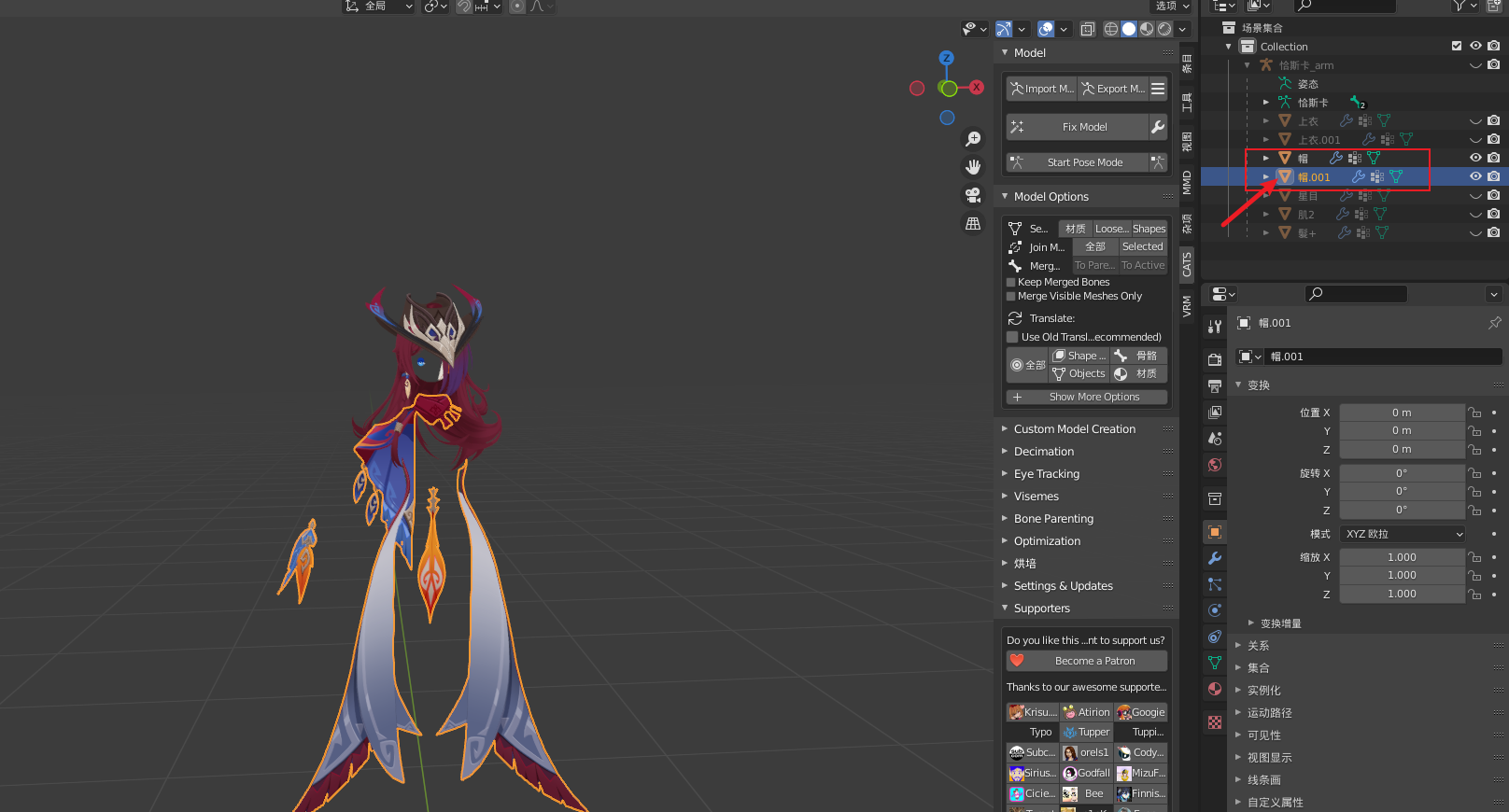Select the Tool properties tab icon
This screenshot has width=1509, height=812.
(1214, 327)
